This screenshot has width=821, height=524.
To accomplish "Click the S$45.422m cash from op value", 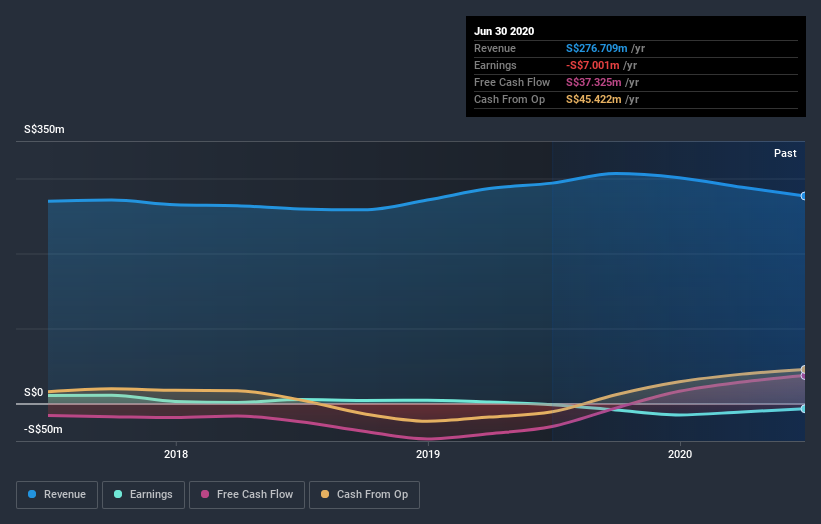I will (x=594, y=99).
